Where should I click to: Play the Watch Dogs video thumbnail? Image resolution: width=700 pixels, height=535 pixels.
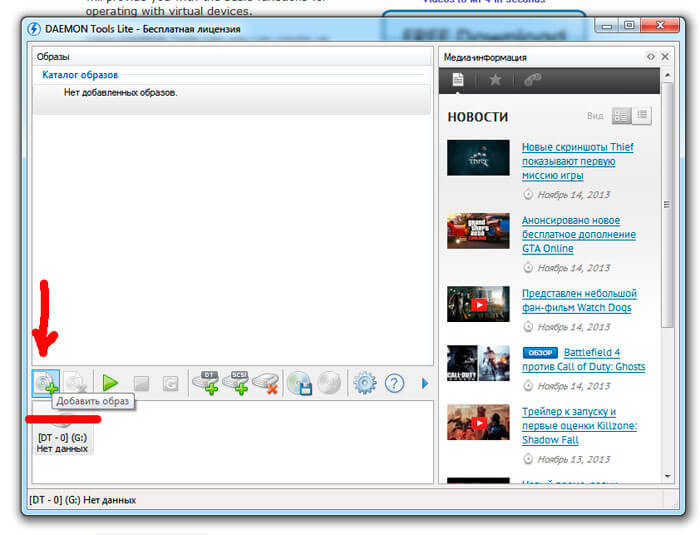tap(478, 304)
